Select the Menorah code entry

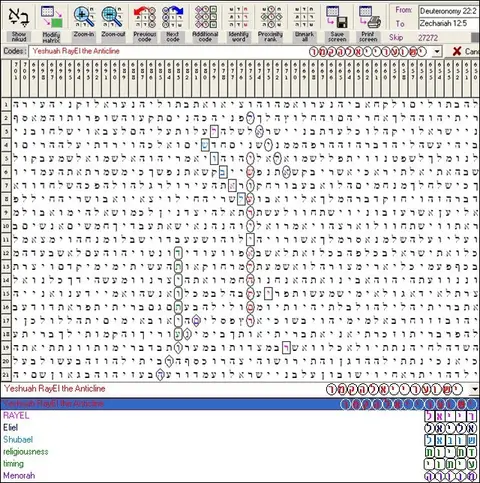[x=19, y=476]
